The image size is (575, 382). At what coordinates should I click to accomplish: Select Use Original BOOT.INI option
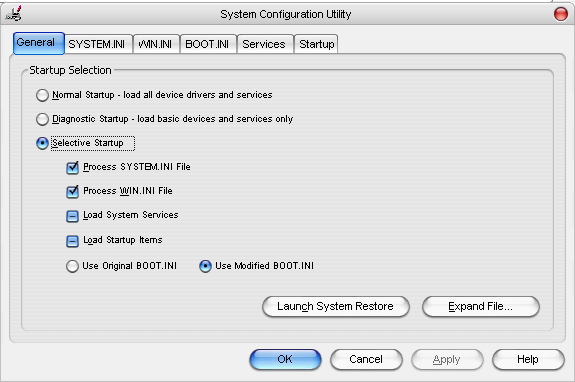click(72, 266)
